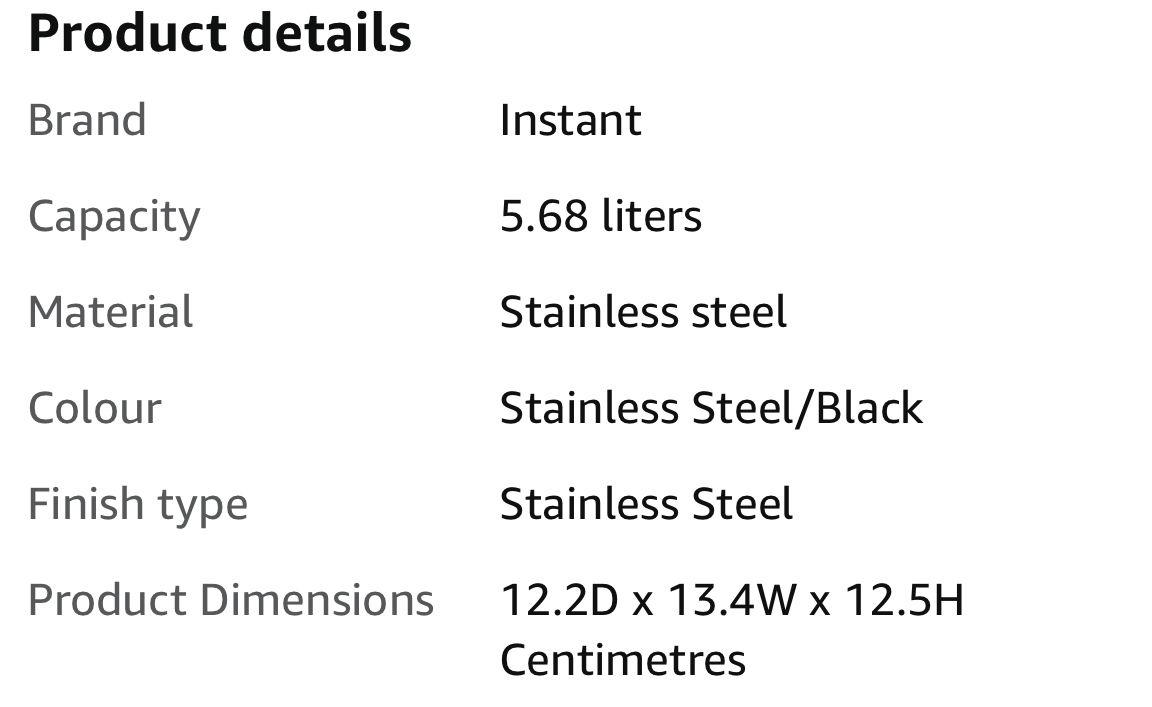Viewport: 1152px width, 707px height.
Task: Select the Brand label
Action: [87, 120]
